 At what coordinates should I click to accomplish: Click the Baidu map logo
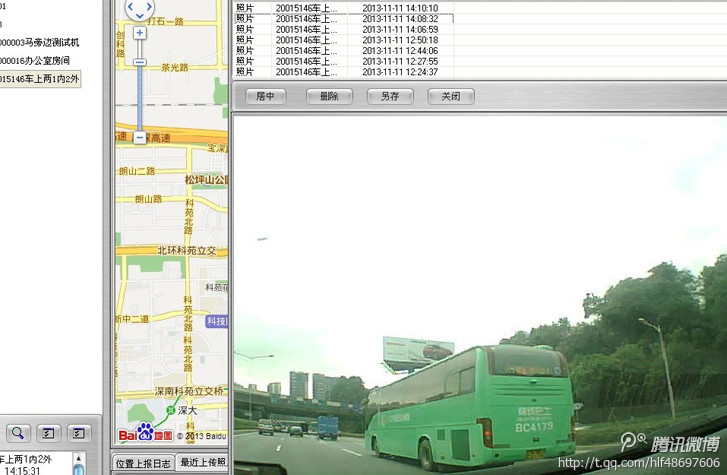point(145,434)
